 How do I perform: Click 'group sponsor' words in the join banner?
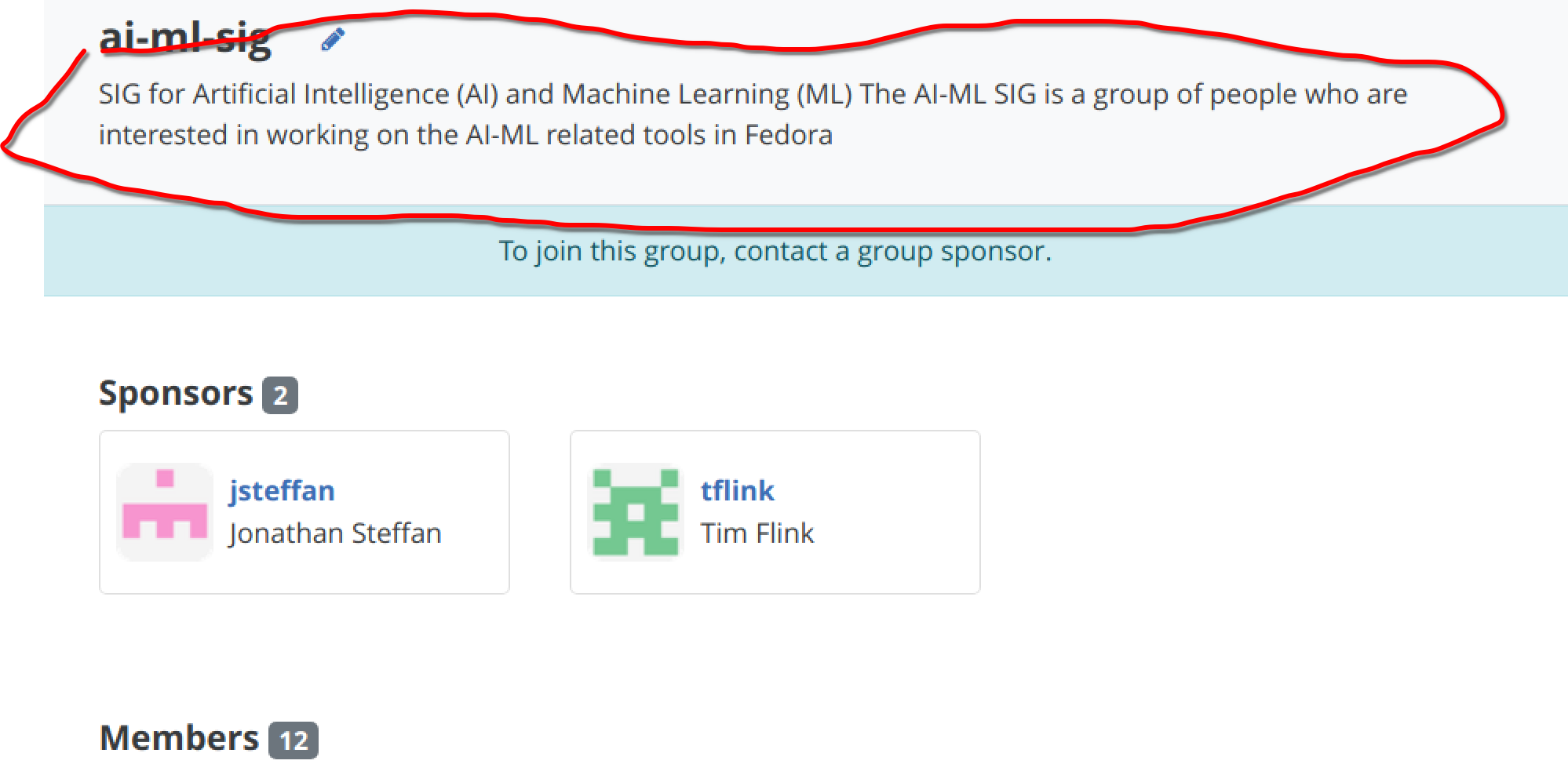pyautogui.click(x=954, y=251)
